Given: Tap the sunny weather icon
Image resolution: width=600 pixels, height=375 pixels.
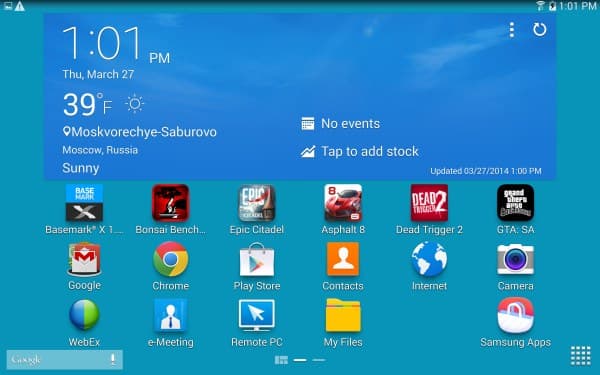Looking at the screenshot, I should (134, 104).
